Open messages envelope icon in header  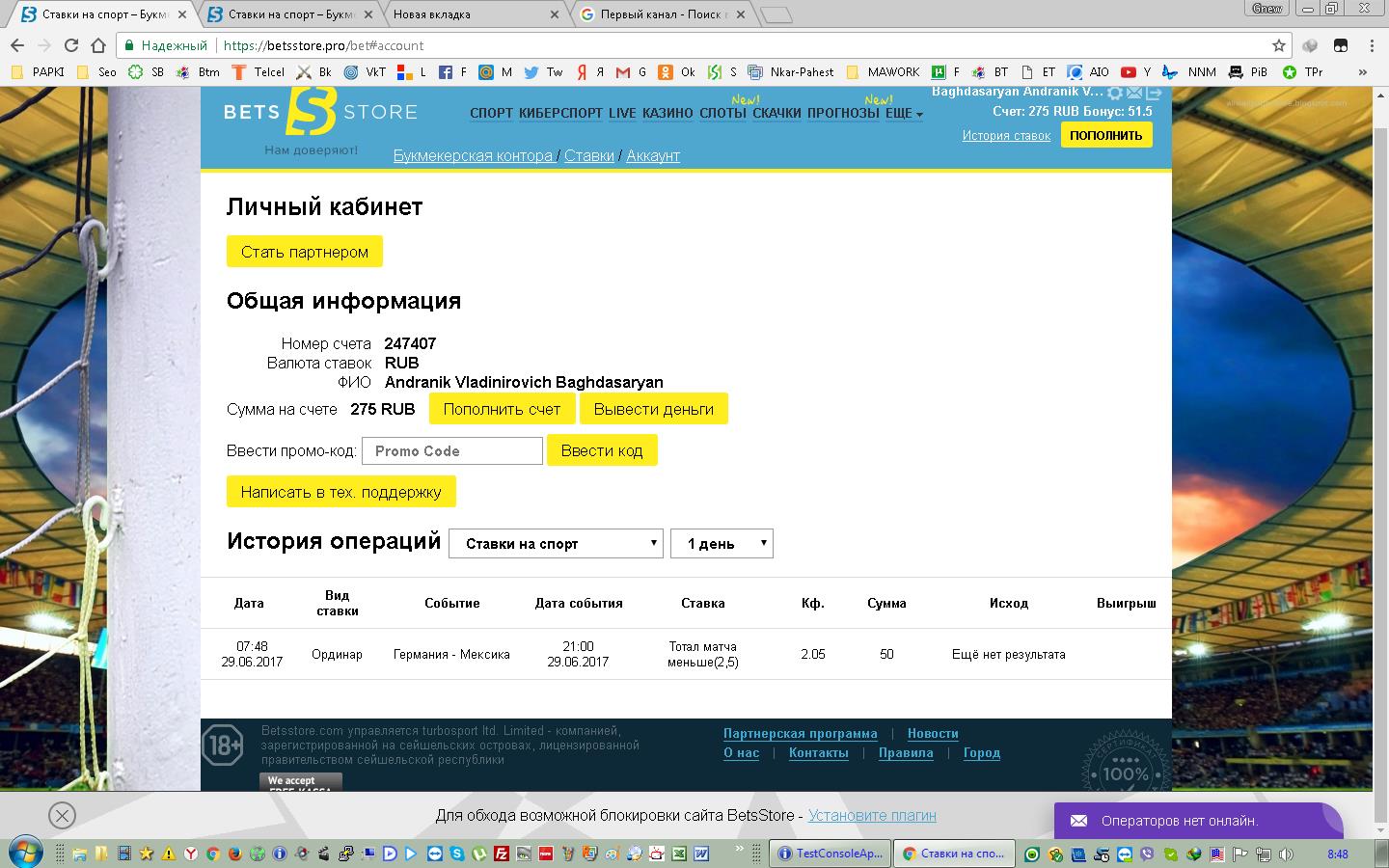pos(1134,94)
